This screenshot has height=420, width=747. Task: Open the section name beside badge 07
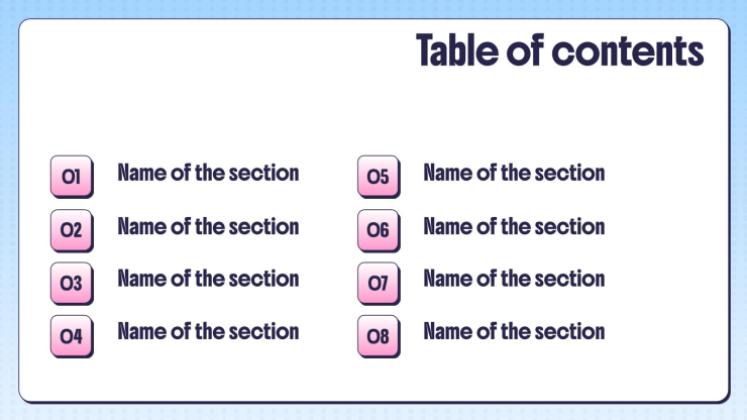(514, 279)
